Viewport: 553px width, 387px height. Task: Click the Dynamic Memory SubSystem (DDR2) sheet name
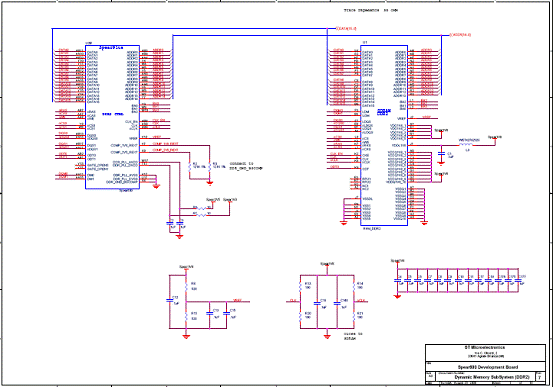[492, 377]
